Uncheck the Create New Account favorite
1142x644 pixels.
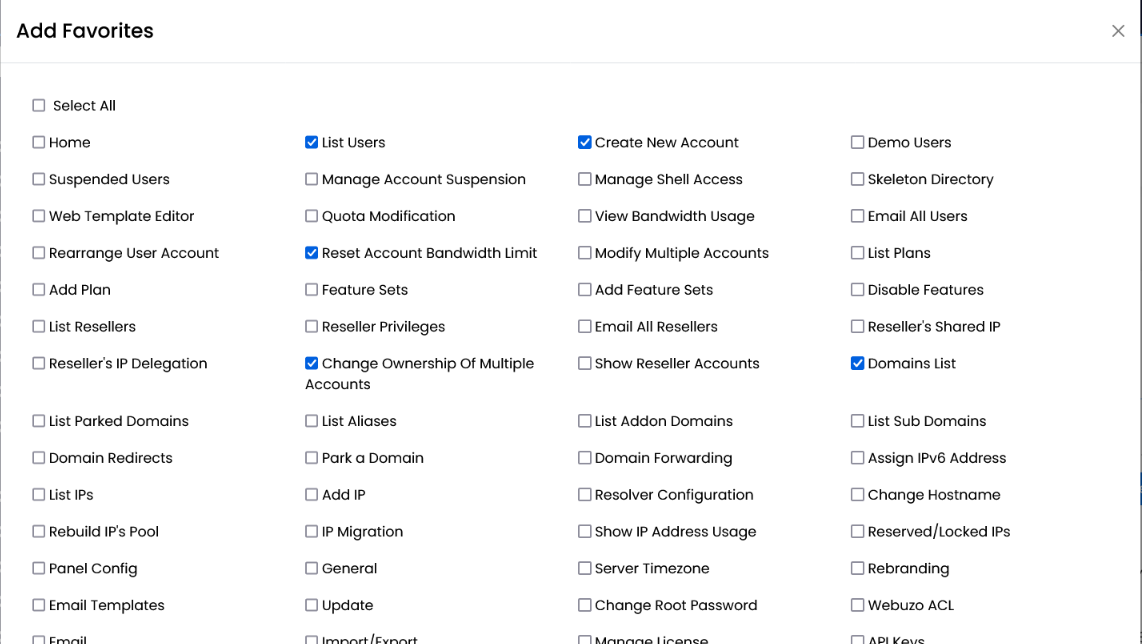coord(584,142)
